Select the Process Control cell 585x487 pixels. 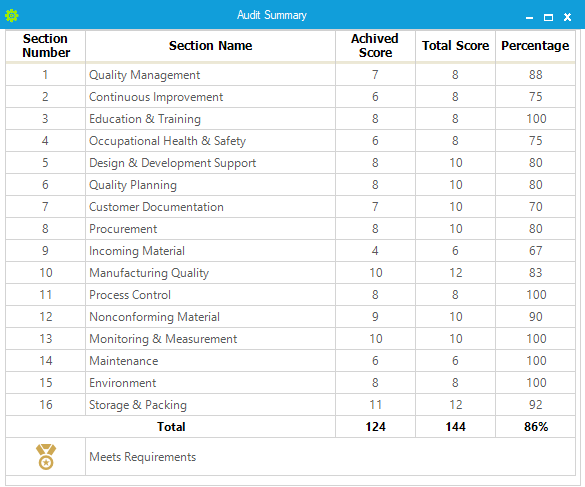pyautogui.click(x=210, y=295)
